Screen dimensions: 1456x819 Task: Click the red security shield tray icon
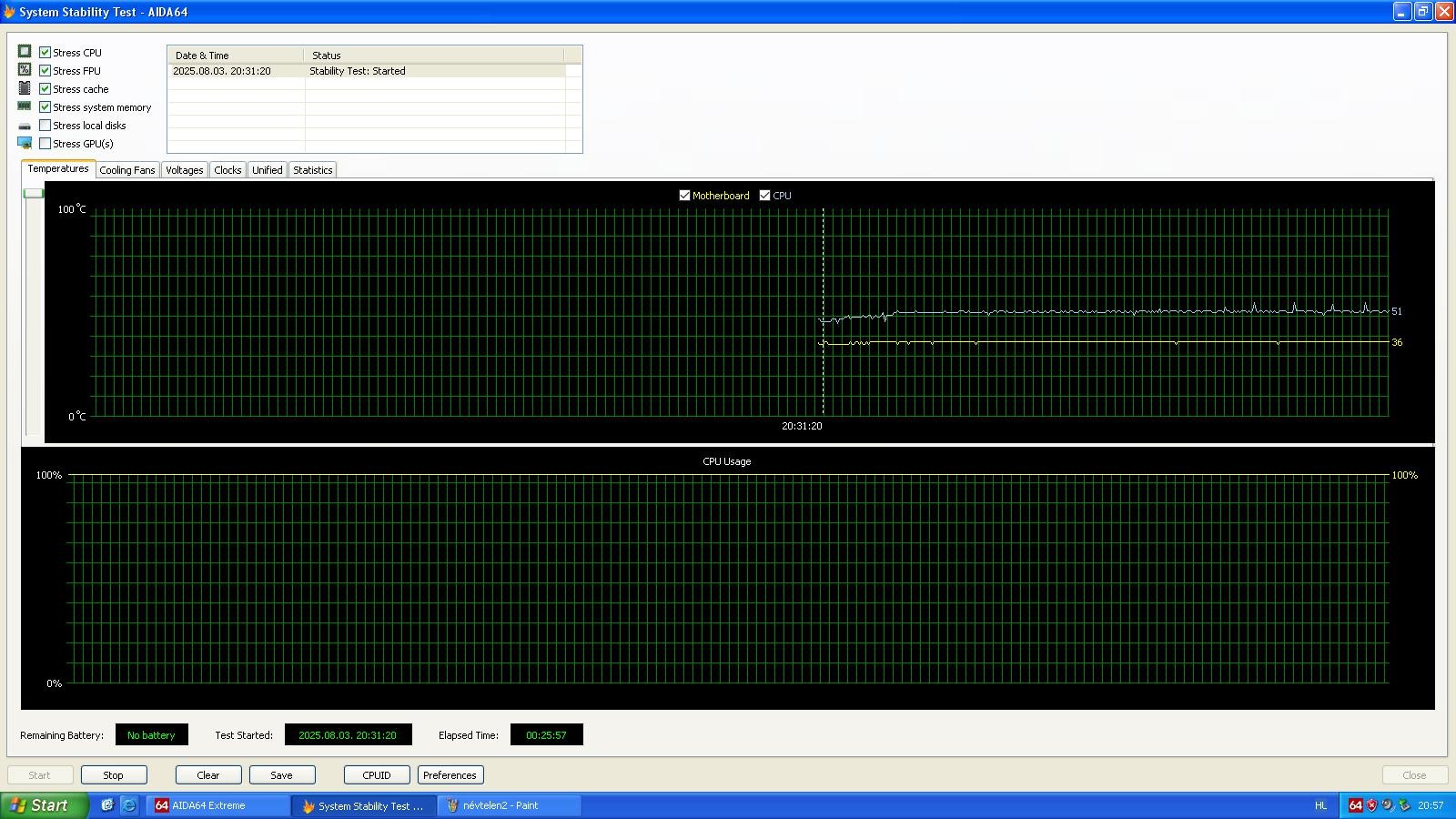coord(1371,805)
